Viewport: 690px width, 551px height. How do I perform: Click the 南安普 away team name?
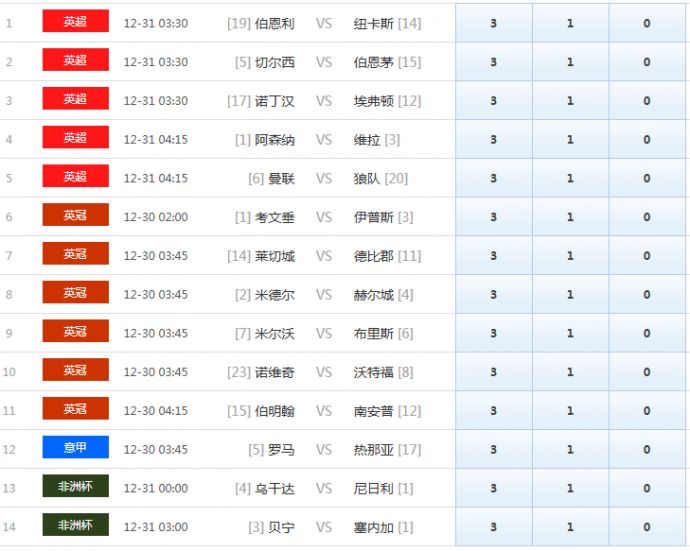tap(374, 411)
